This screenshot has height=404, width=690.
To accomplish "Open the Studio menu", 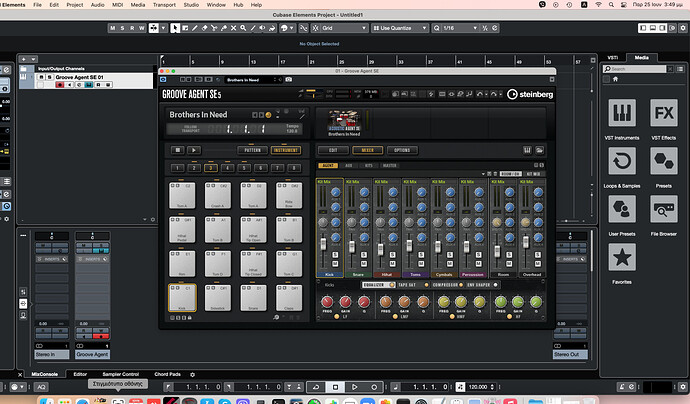I will click(191, 5).
